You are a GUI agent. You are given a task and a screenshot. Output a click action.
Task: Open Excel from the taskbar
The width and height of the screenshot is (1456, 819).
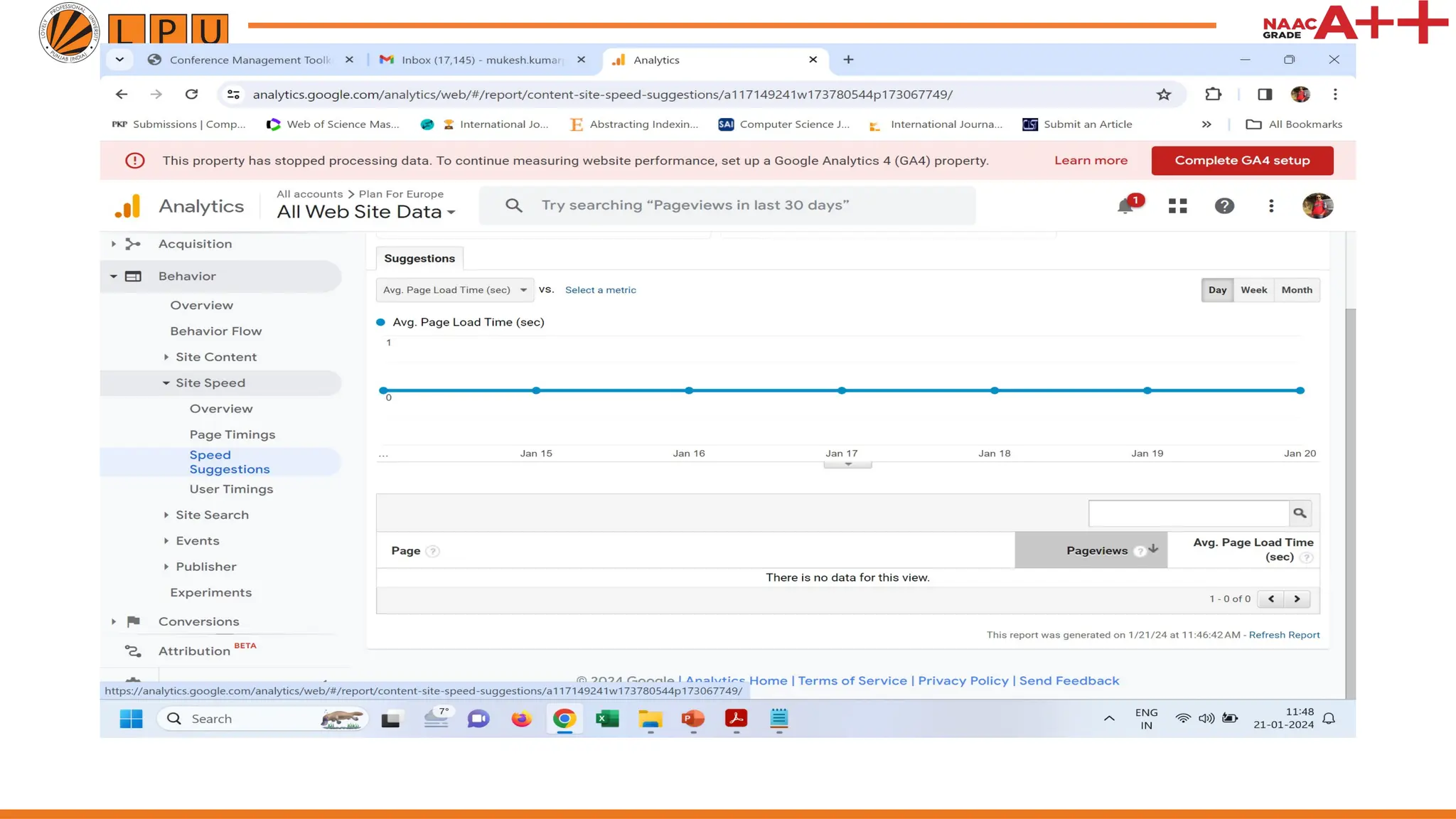607,719
